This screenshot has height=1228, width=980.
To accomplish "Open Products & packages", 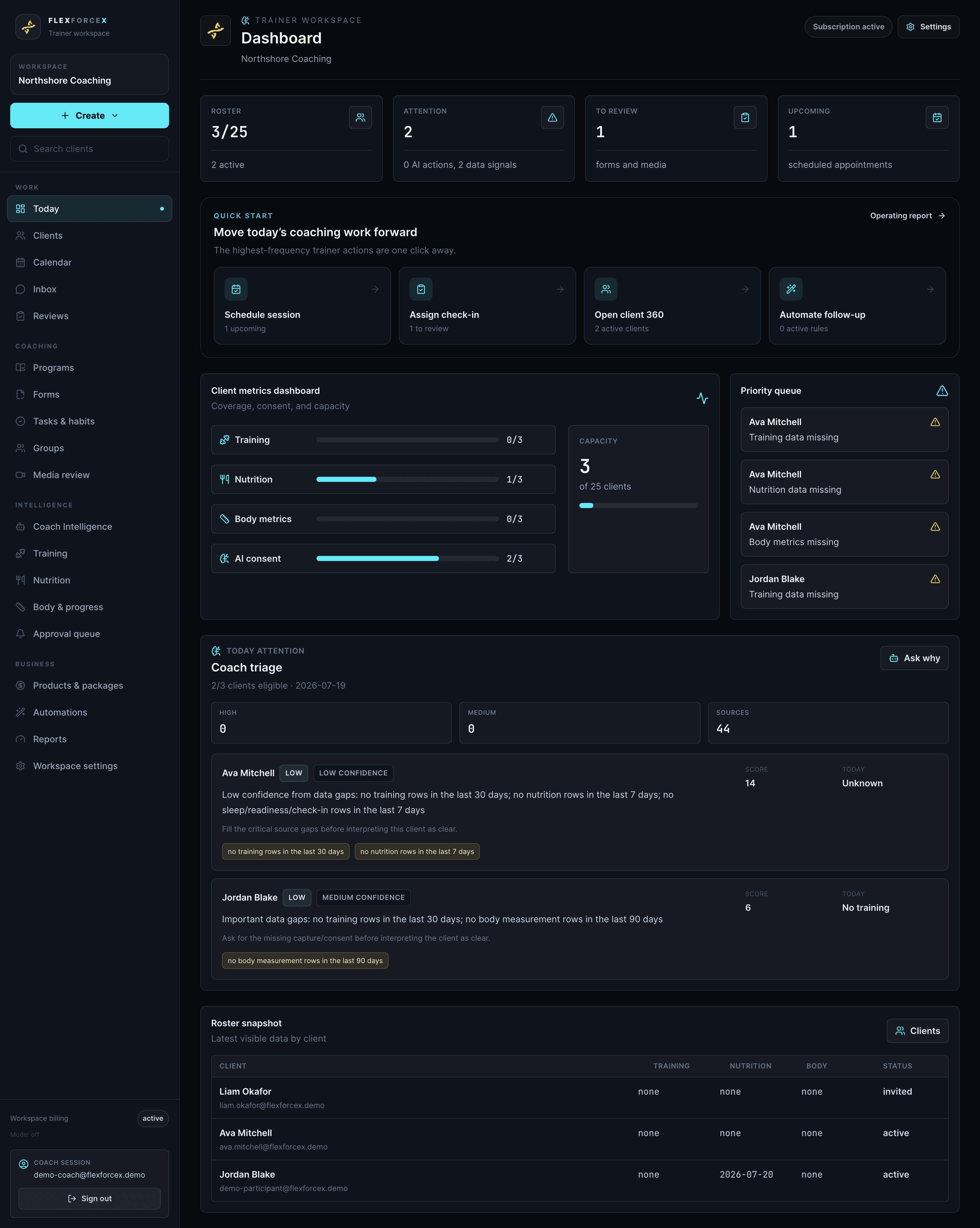I will 89,686.
